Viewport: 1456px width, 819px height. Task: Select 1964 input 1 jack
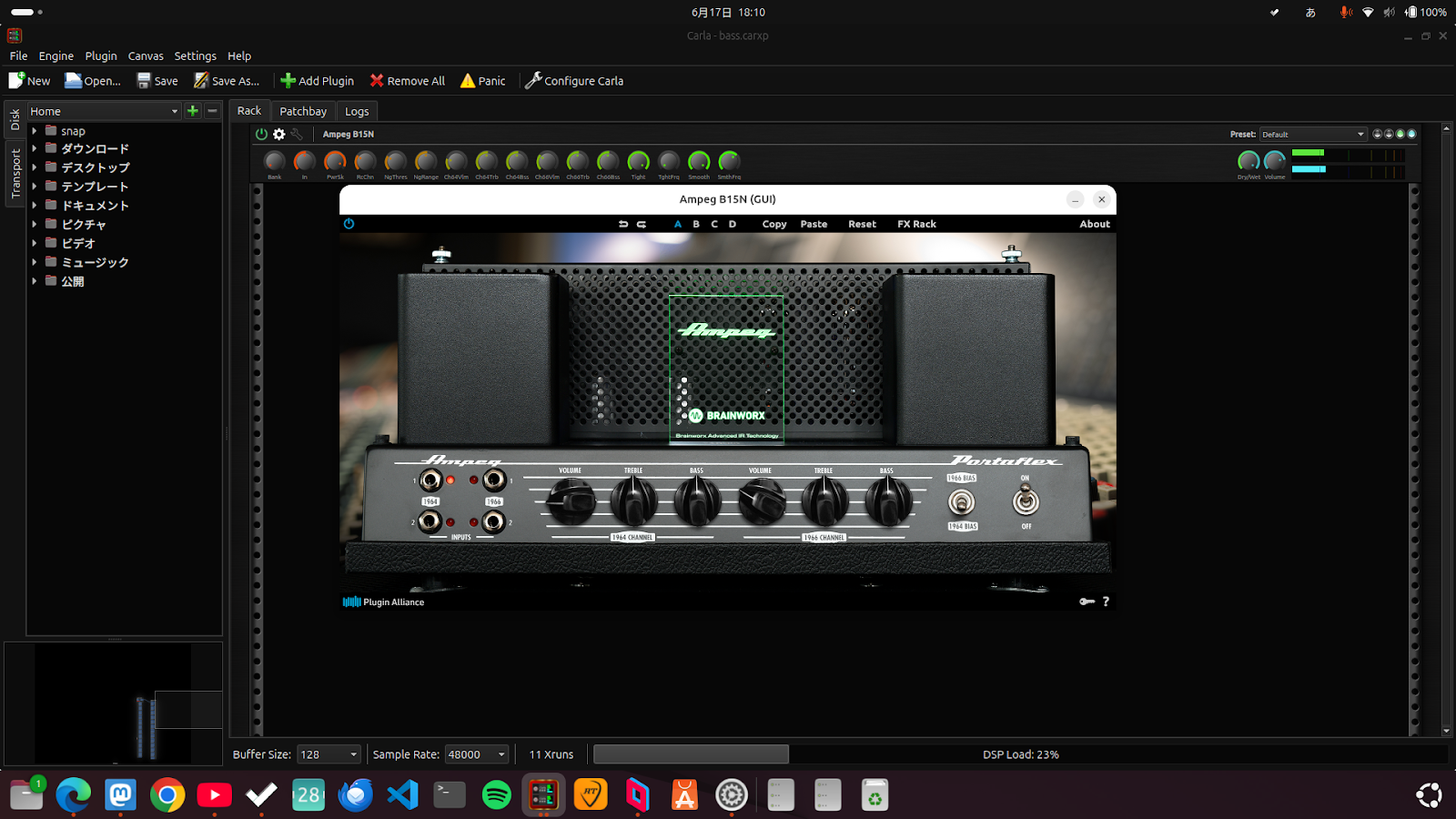[x=430, y=480]
